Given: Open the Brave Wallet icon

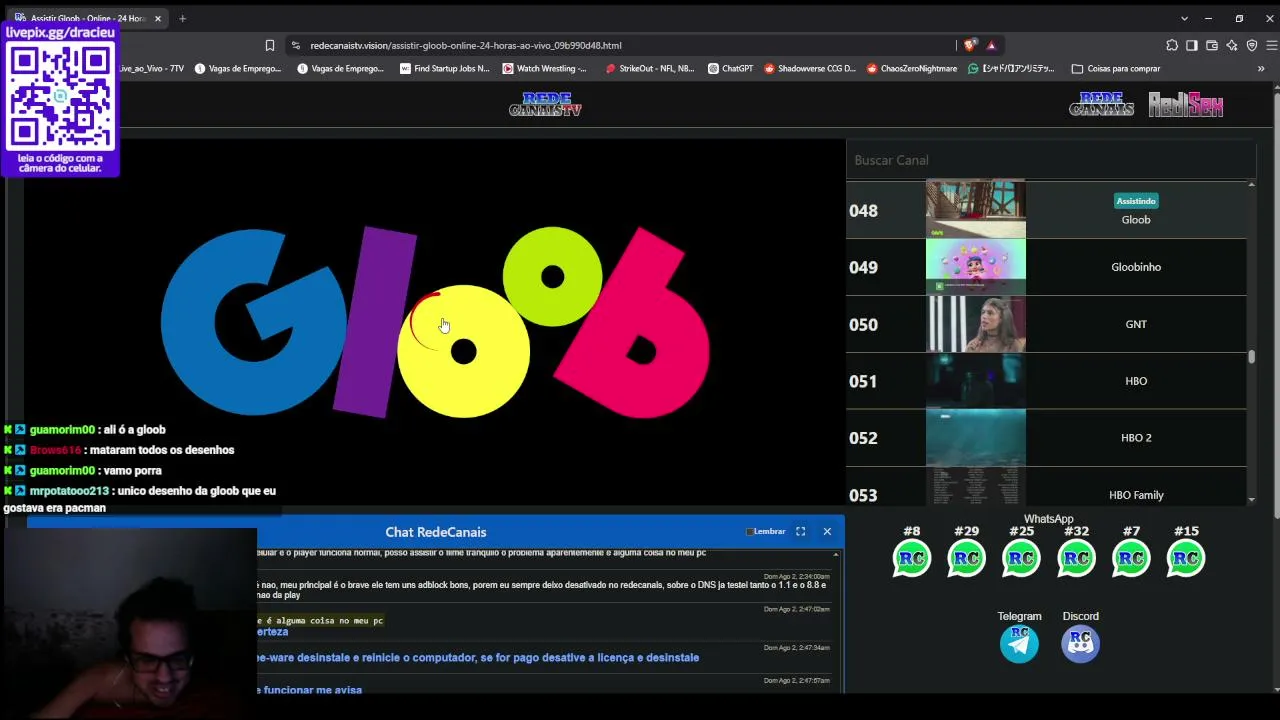Looking at the screenshot, I should tap(1212, 45).
